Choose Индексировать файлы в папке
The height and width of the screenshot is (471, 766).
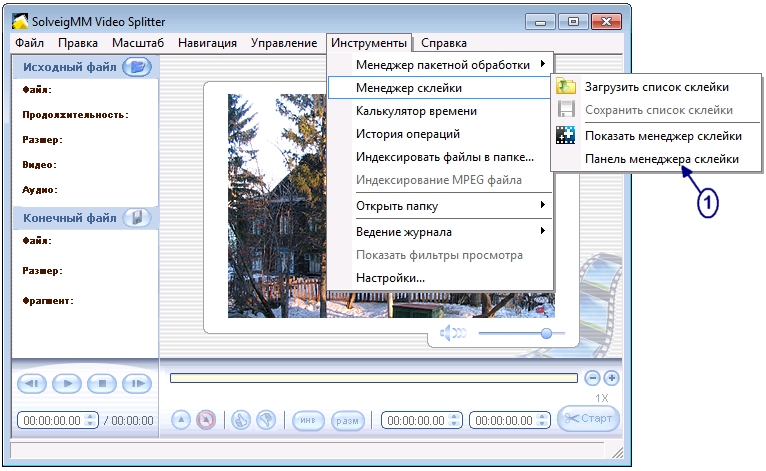pos(440,157)
